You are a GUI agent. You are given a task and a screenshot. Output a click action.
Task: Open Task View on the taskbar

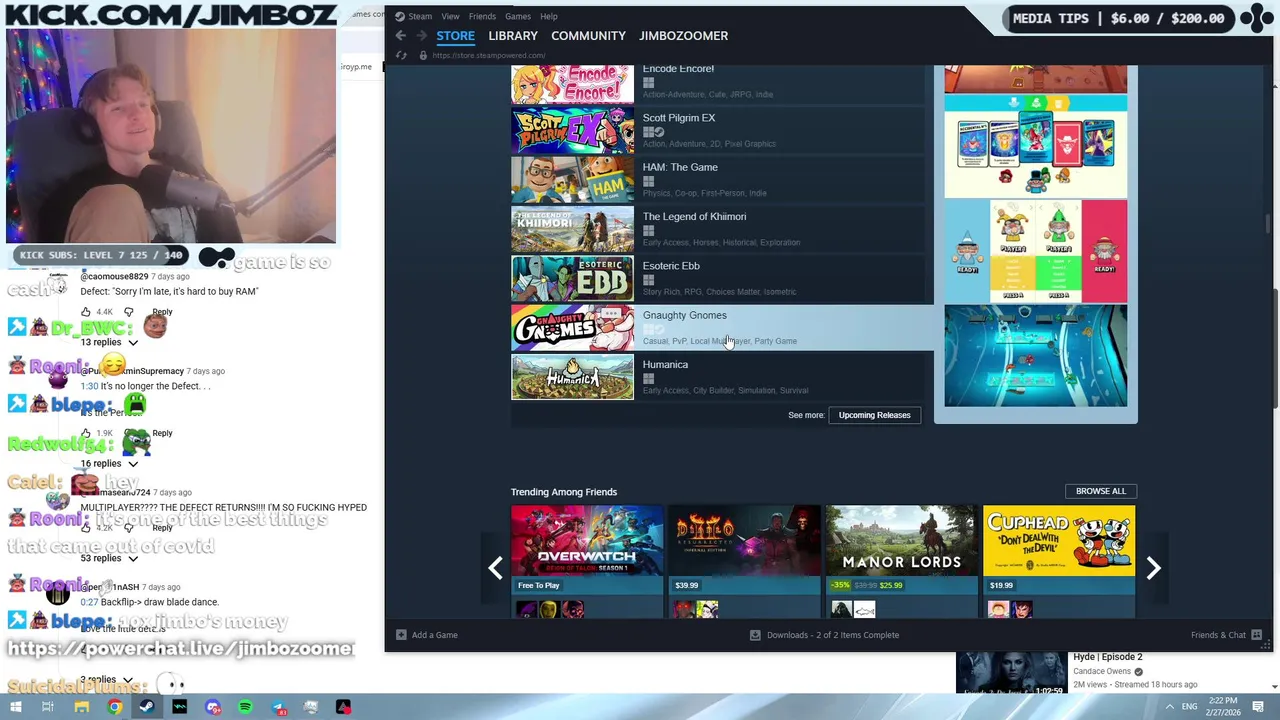tap(47, 707)
